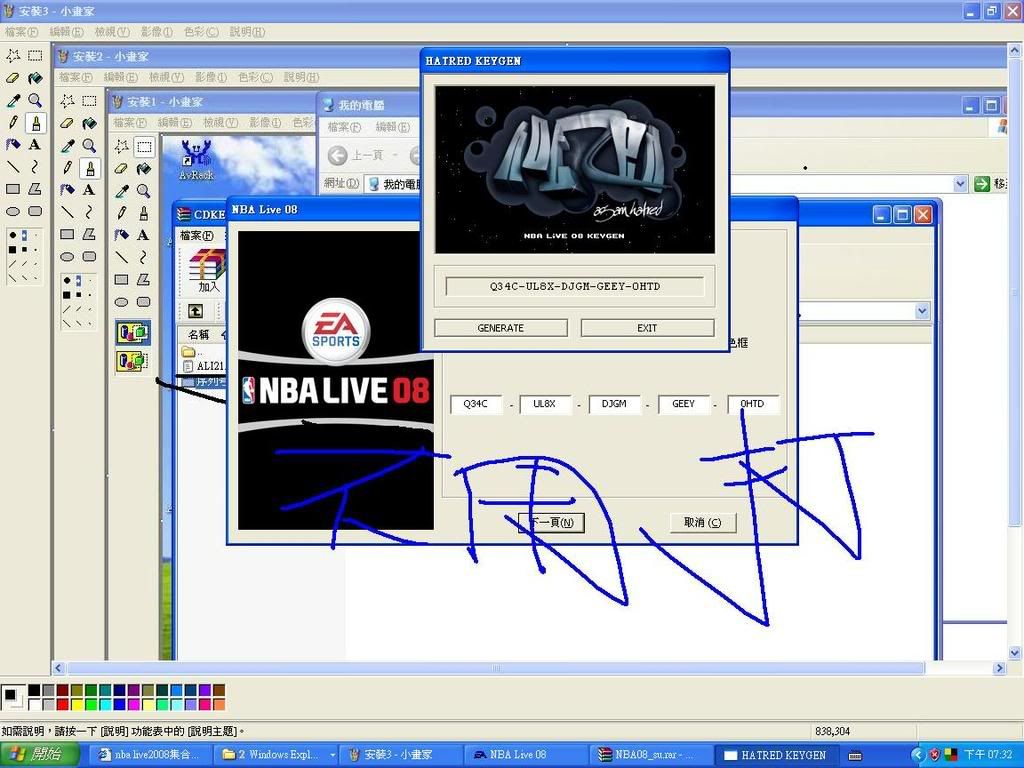Open the 網址 address dropdown in 我的電腦 window
Image resolution: width=1024 pixels, height=768 pixels.
960,184
